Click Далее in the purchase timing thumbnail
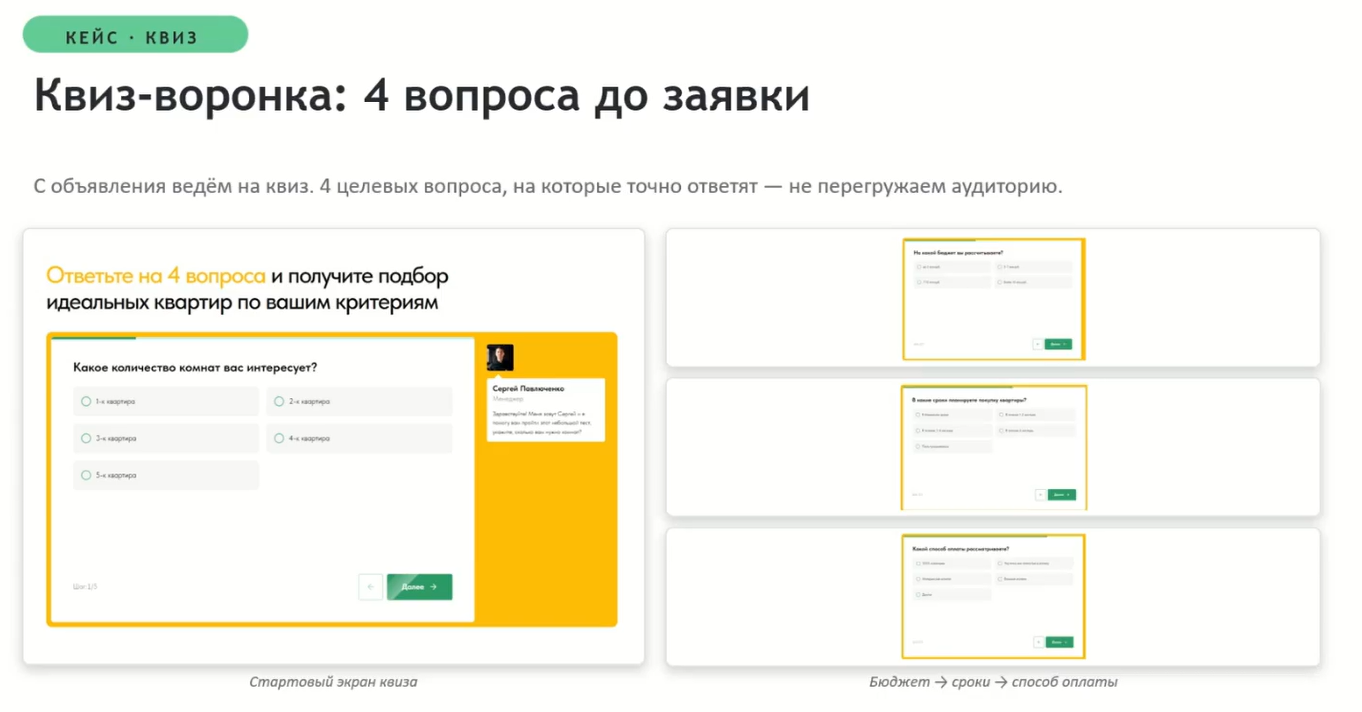 click(1062, 494)
